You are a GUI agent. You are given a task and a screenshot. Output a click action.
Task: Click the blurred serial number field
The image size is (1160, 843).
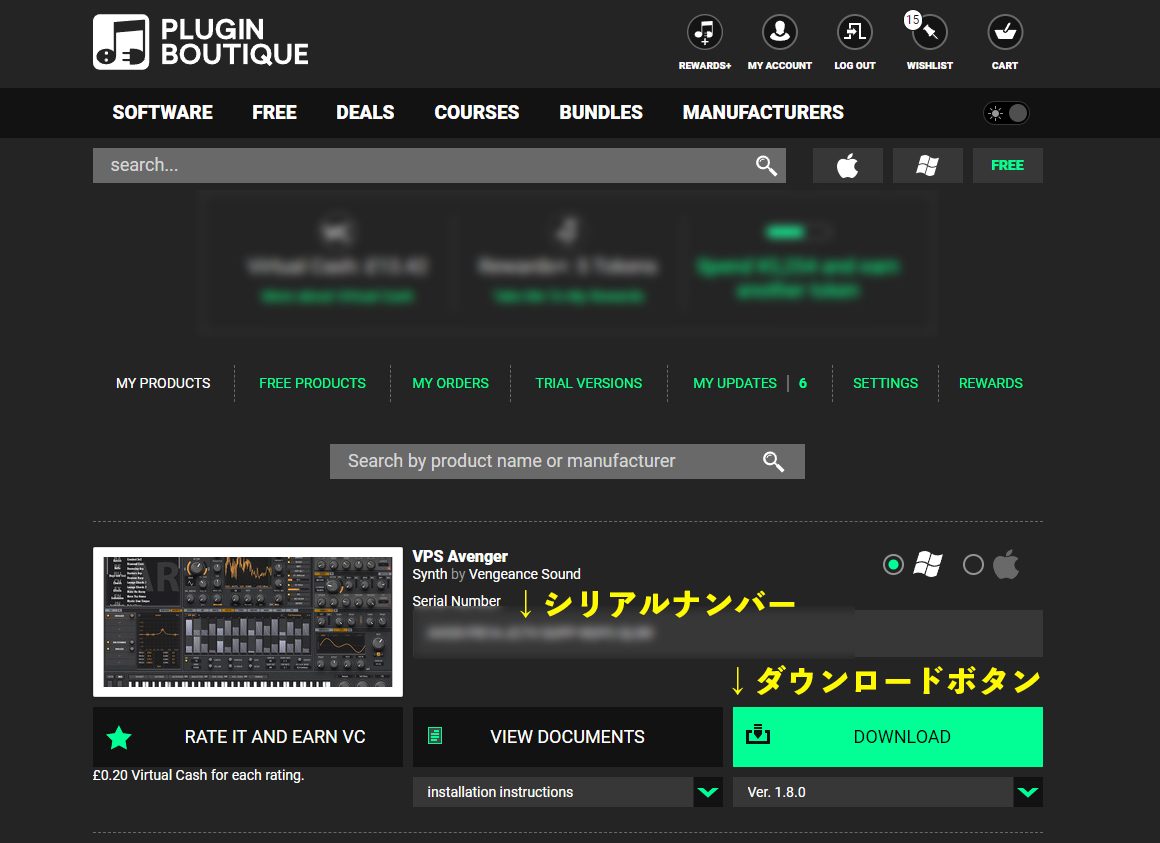[x=727, y=634]
